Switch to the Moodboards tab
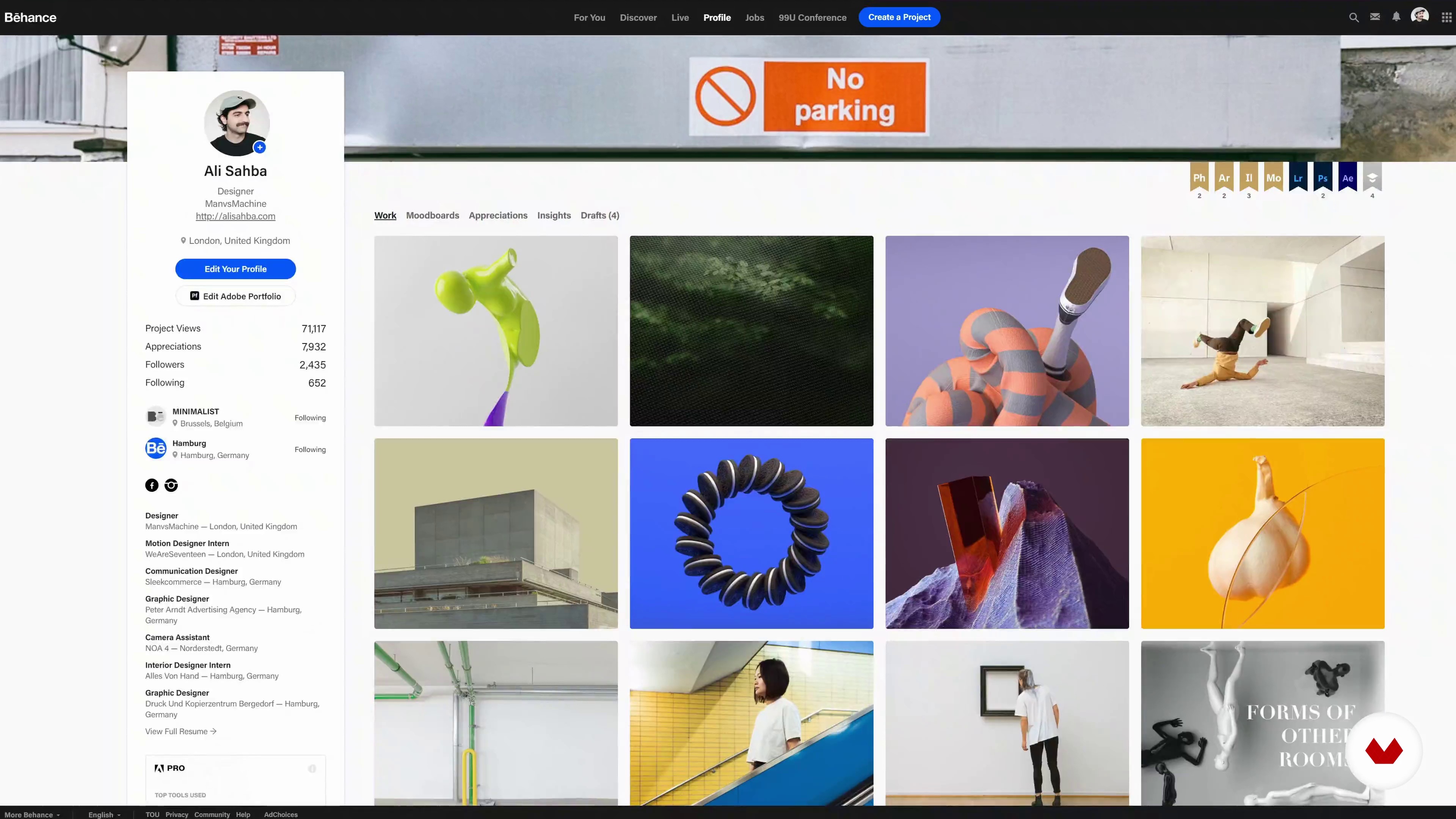 tap(432, 215)
